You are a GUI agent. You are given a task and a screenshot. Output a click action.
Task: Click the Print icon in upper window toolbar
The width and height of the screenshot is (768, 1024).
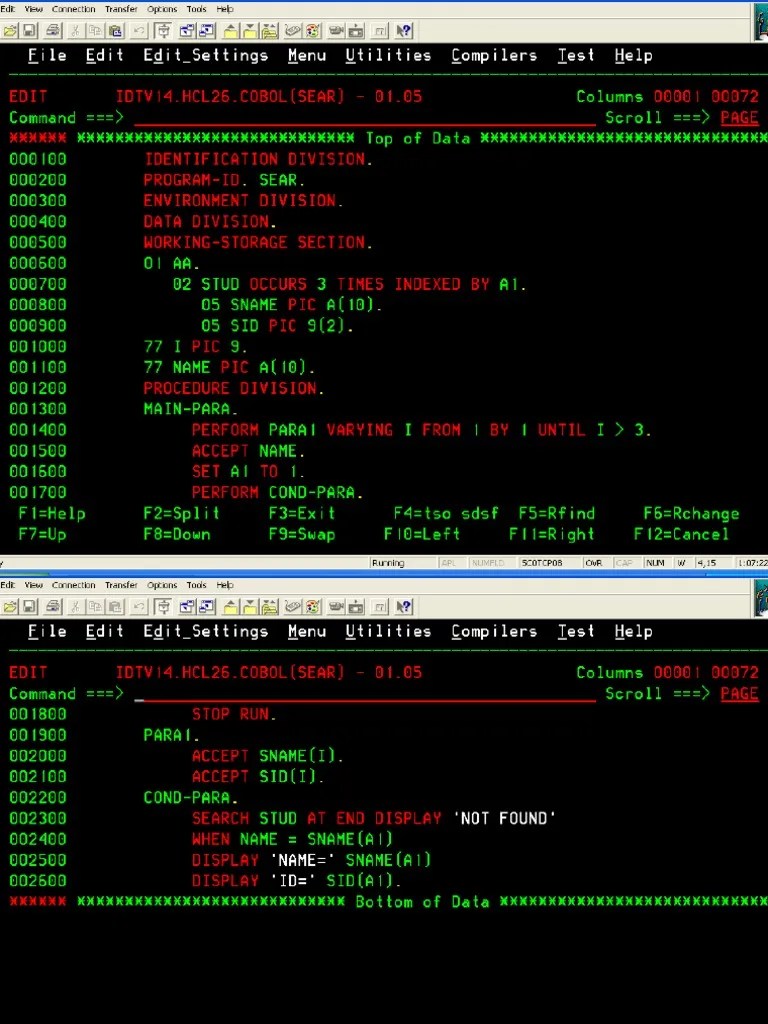tap(54, 31)
